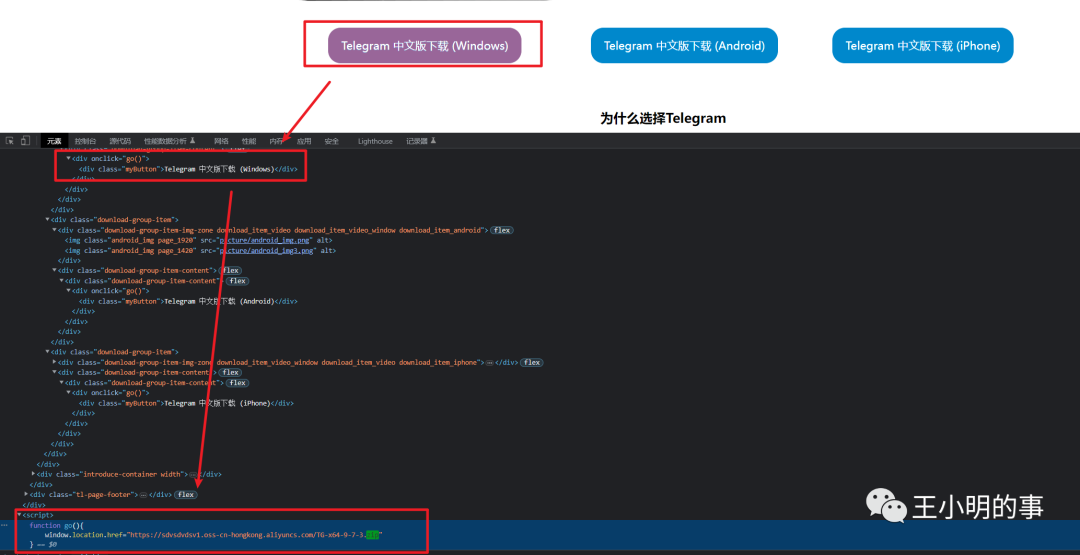Viewport: 1080px width, 555px height.
Task: Collapse the onclick div wrapping the Android button
Action: click(68, 291)
